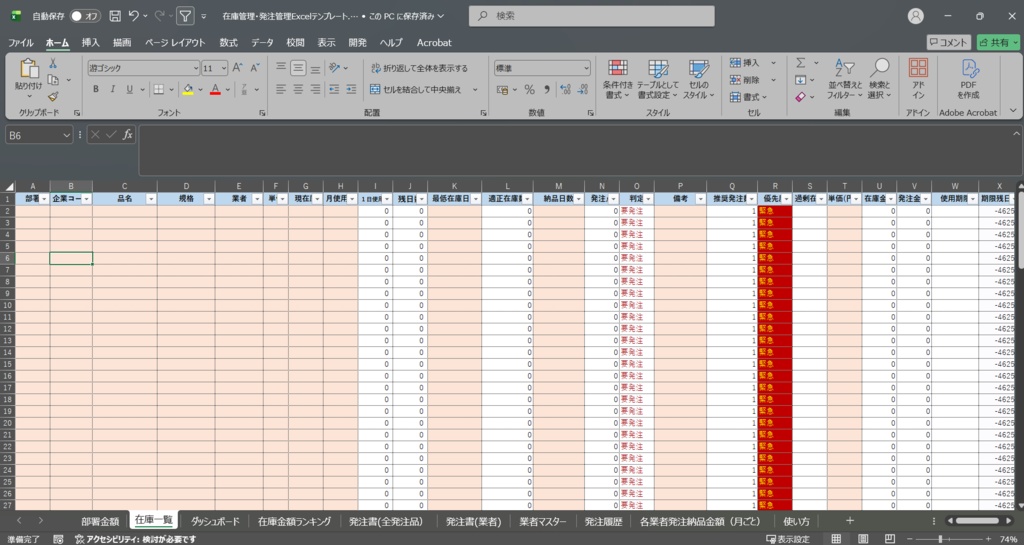
Task: Click 折り返して全体を表示する wrap text button
Action: tap(419, 68)
